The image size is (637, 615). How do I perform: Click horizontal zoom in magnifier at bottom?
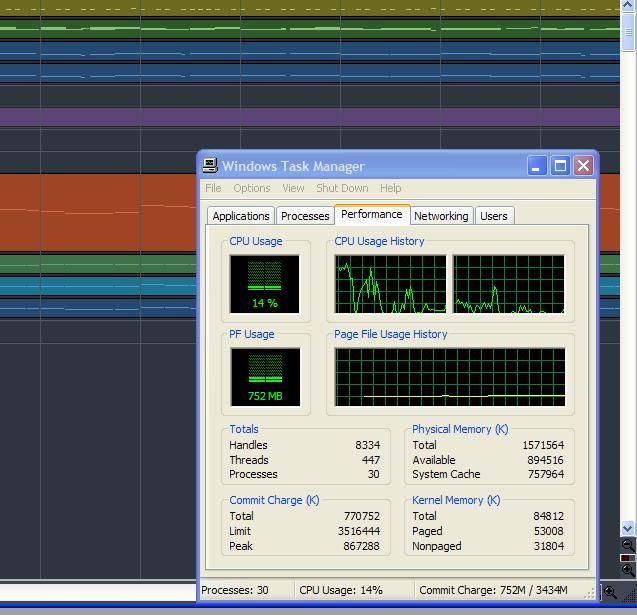point(610,592)
